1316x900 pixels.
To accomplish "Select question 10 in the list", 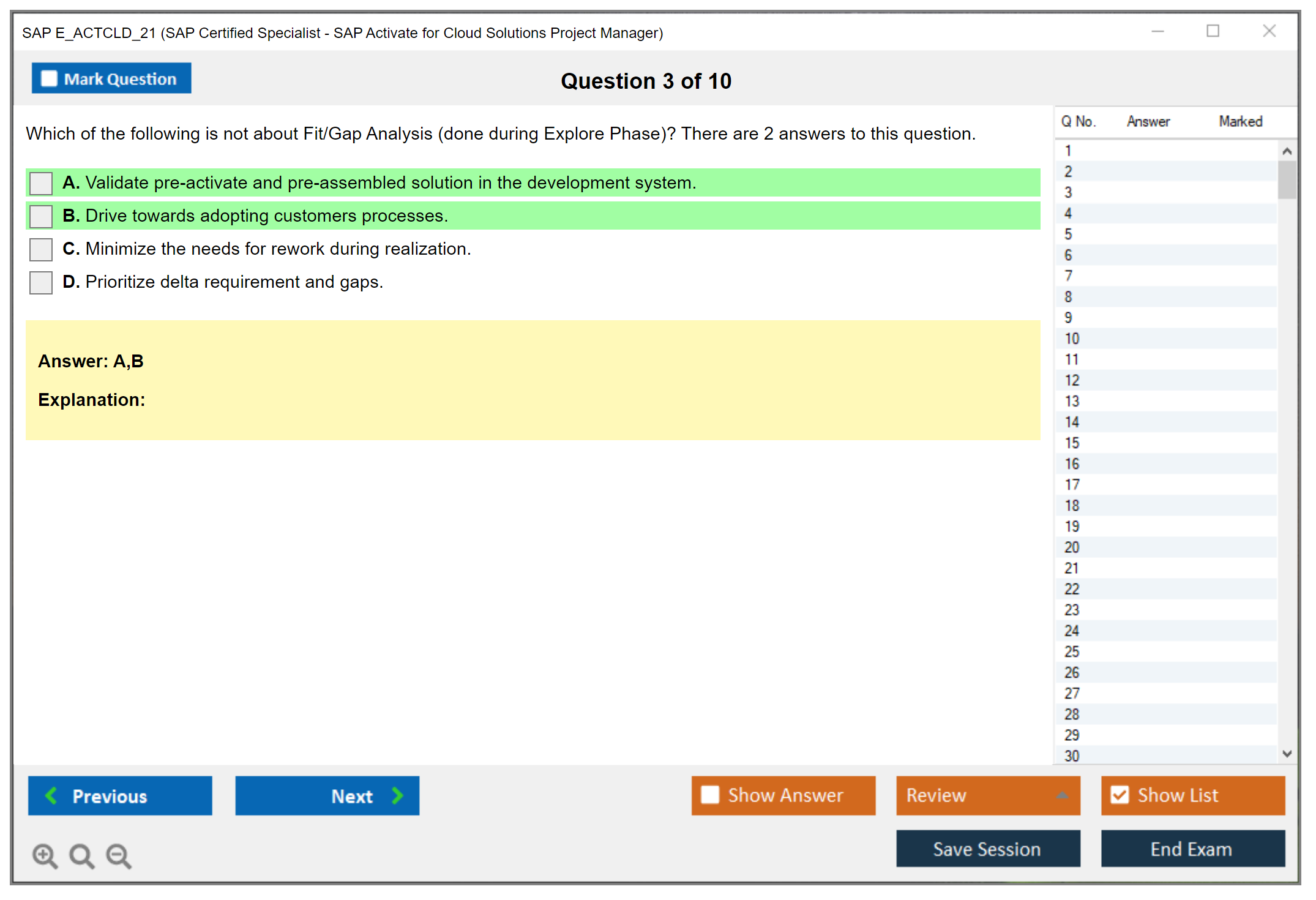I will (1072, 339).
